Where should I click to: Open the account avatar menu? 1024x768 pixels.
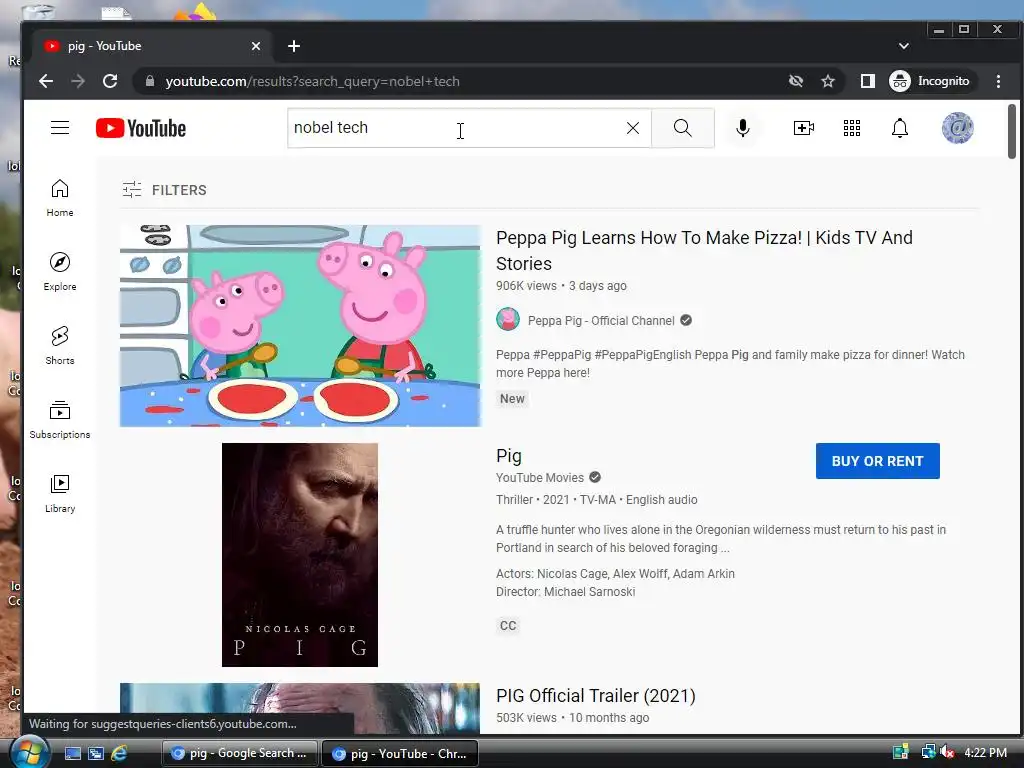957,128
